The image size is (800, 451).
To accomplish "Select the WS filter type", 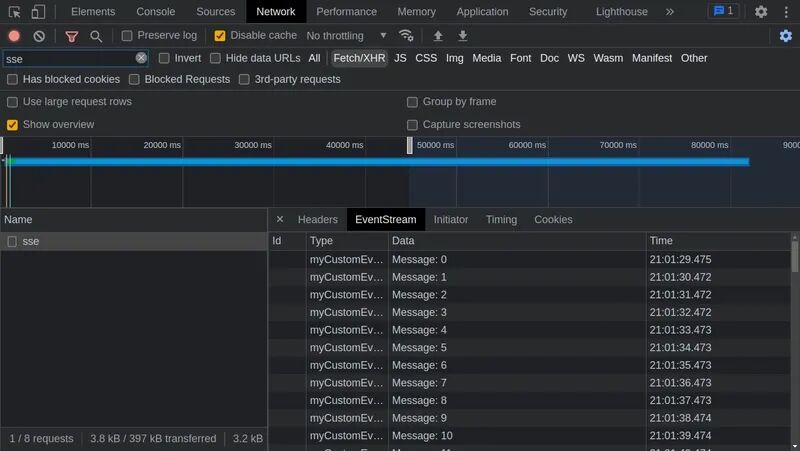I will tap(576, 58).
